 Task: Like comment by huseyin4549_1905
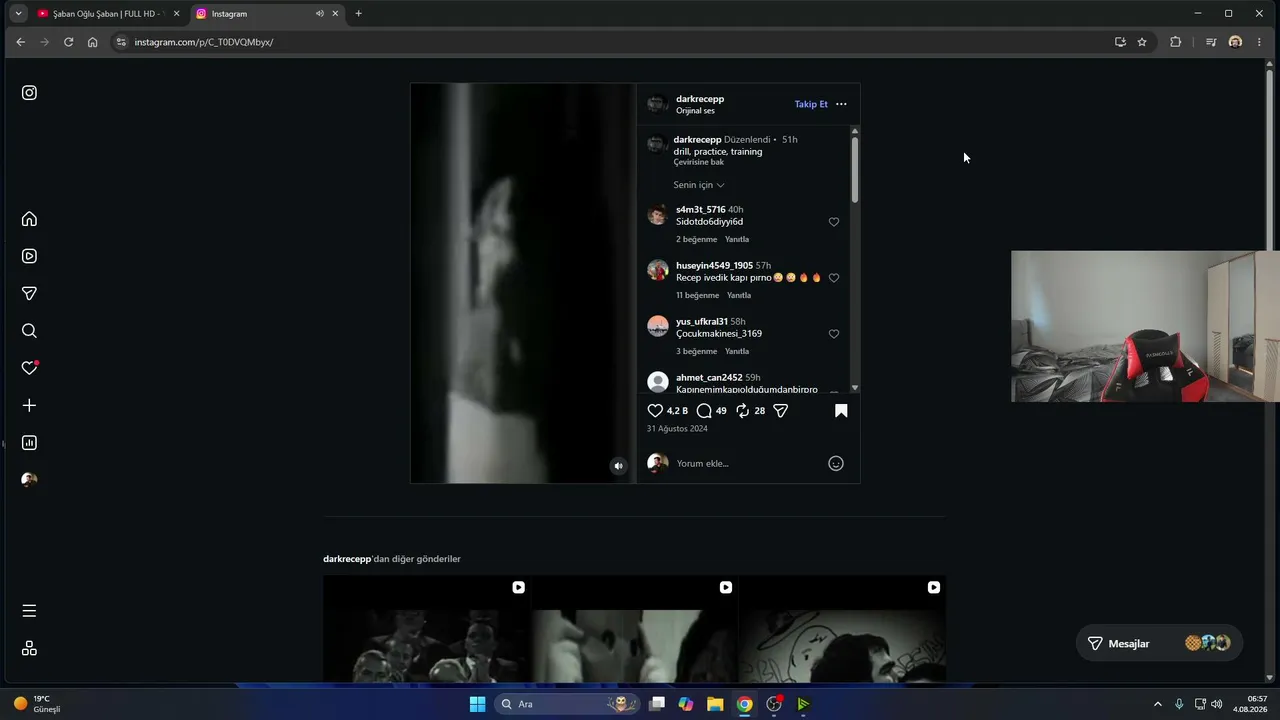(834, 278)
